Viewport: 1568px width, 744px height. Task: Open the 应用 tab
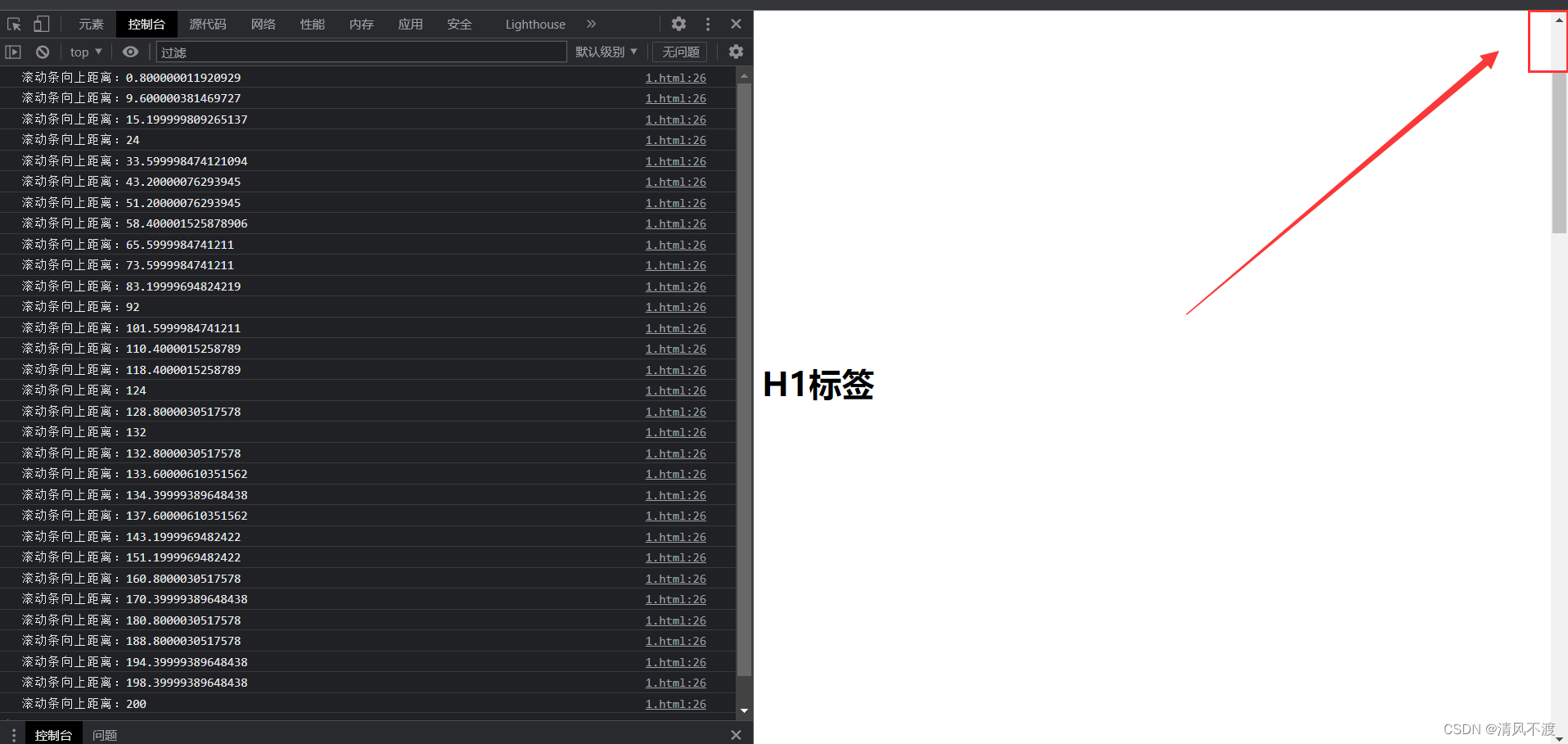411,25
